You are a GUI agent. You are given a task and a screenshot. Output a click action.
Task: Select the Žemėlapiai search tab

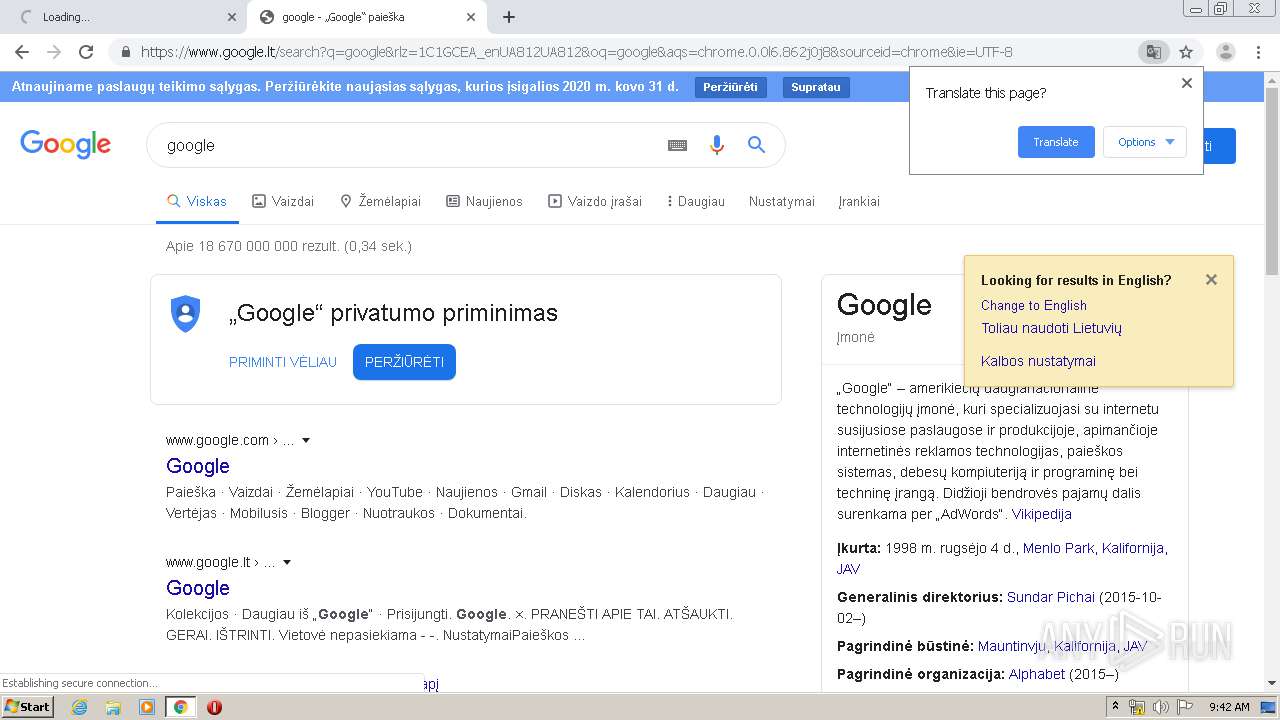tap(380, 201)
